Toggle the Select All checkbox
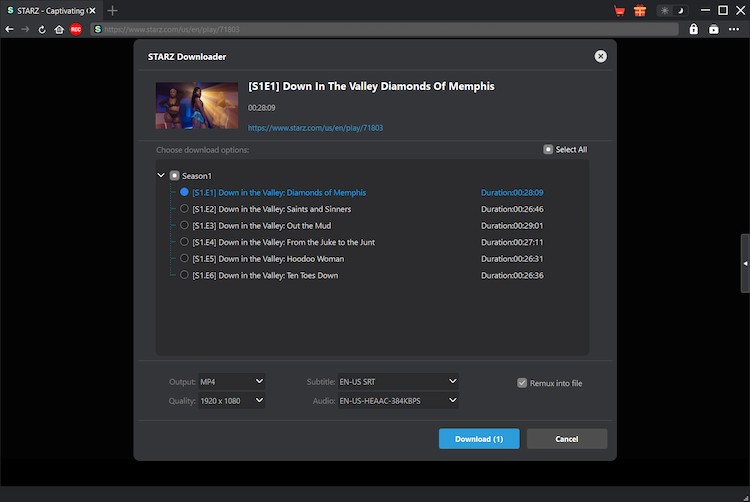The image size is (750, 502). coord(548,150)
